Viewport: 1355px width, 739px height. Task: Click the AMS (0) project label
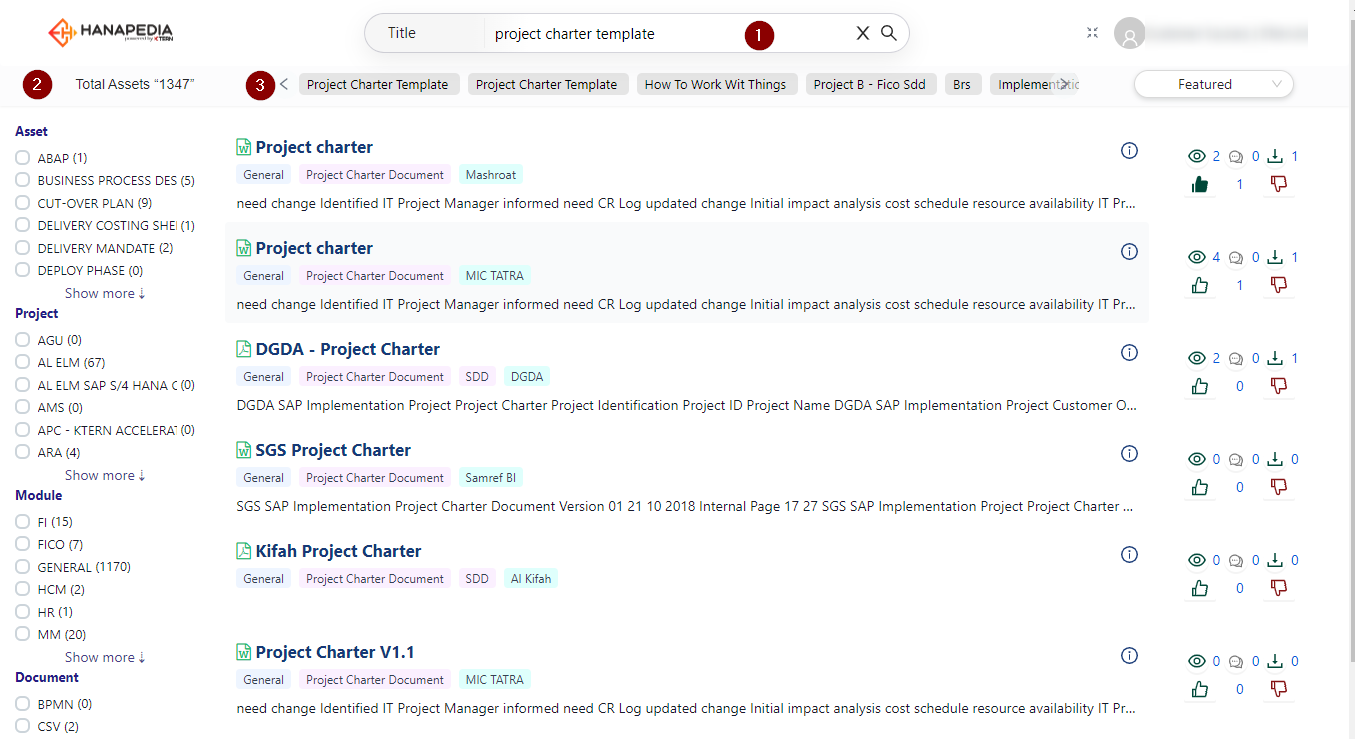[60, 408]
